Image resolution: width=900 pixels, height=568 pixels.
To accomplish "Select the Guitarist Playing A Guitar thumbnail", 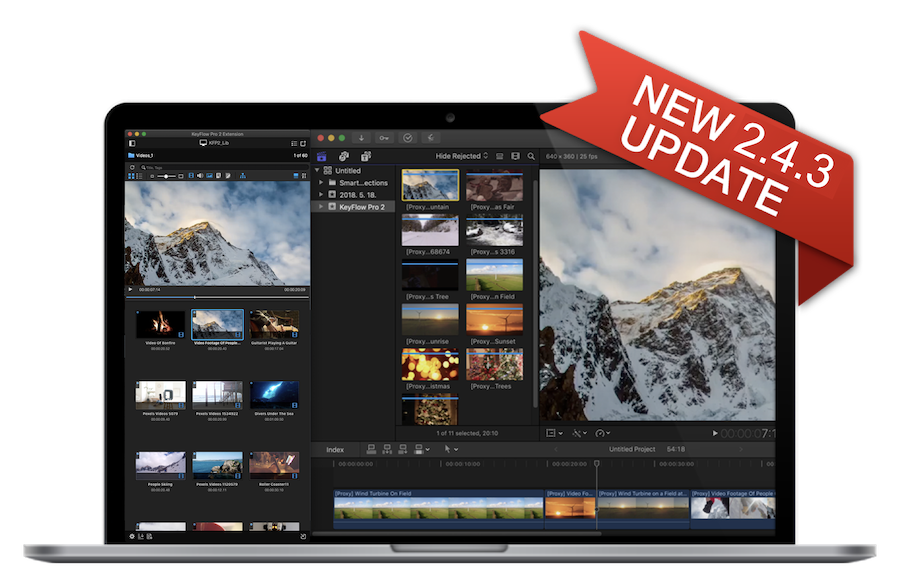I will (x=274, y=325).
